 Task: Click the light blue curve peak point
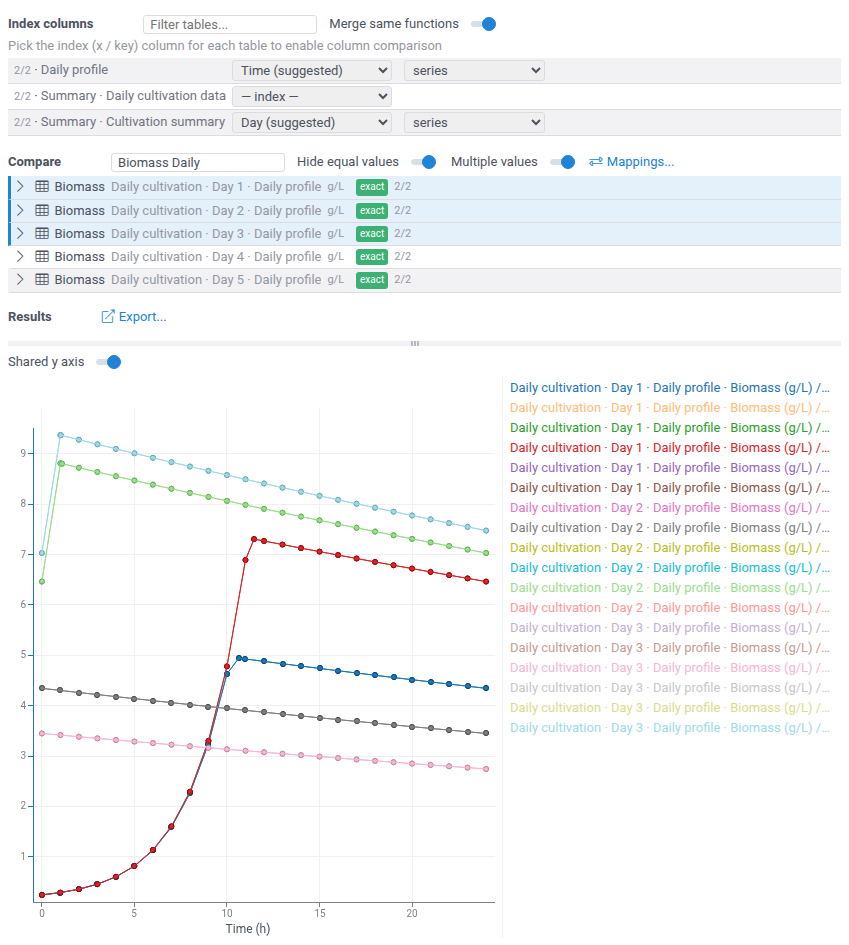click(60, 435)
